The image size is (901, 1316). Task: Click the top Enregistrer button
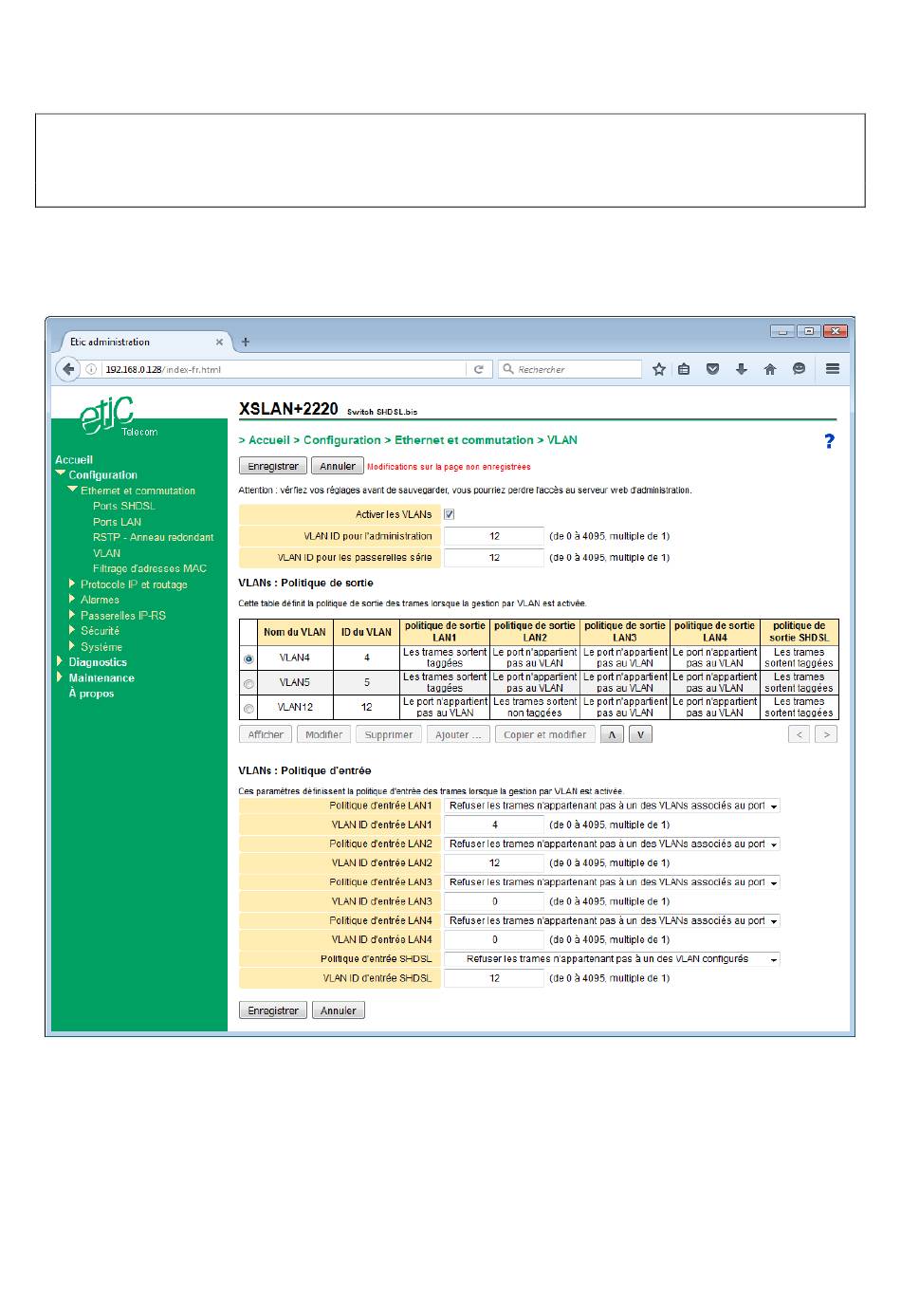coord(273,466)
